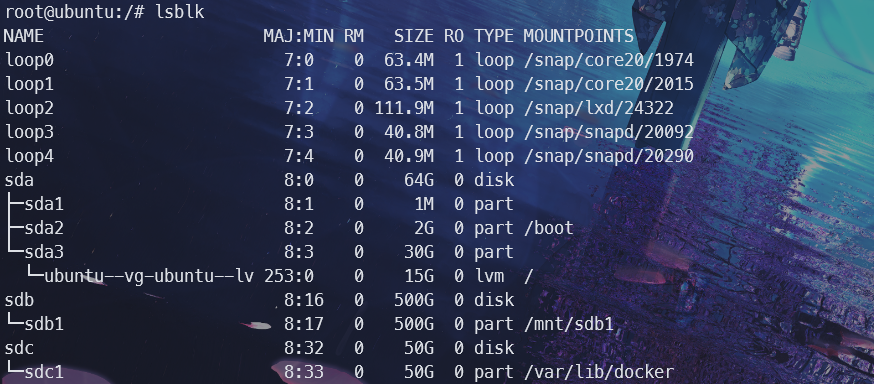The width and height of the screenshot is (874, 384).
Task: Click the 'lvm' type value
Action: [489, 276]
